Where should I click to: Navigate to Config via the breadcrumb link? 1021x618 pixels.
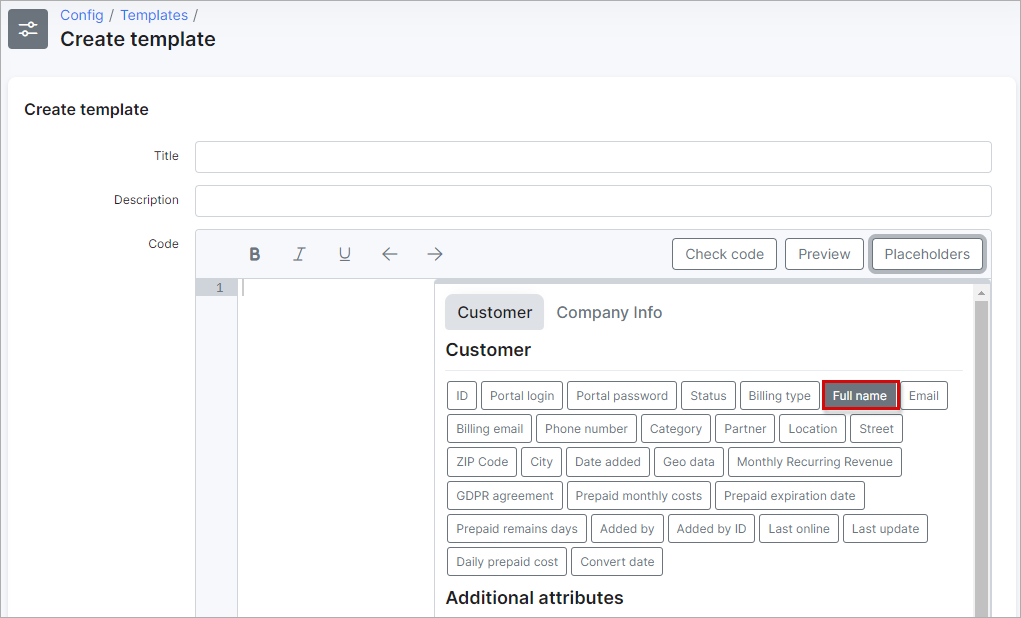coord(81,15)
